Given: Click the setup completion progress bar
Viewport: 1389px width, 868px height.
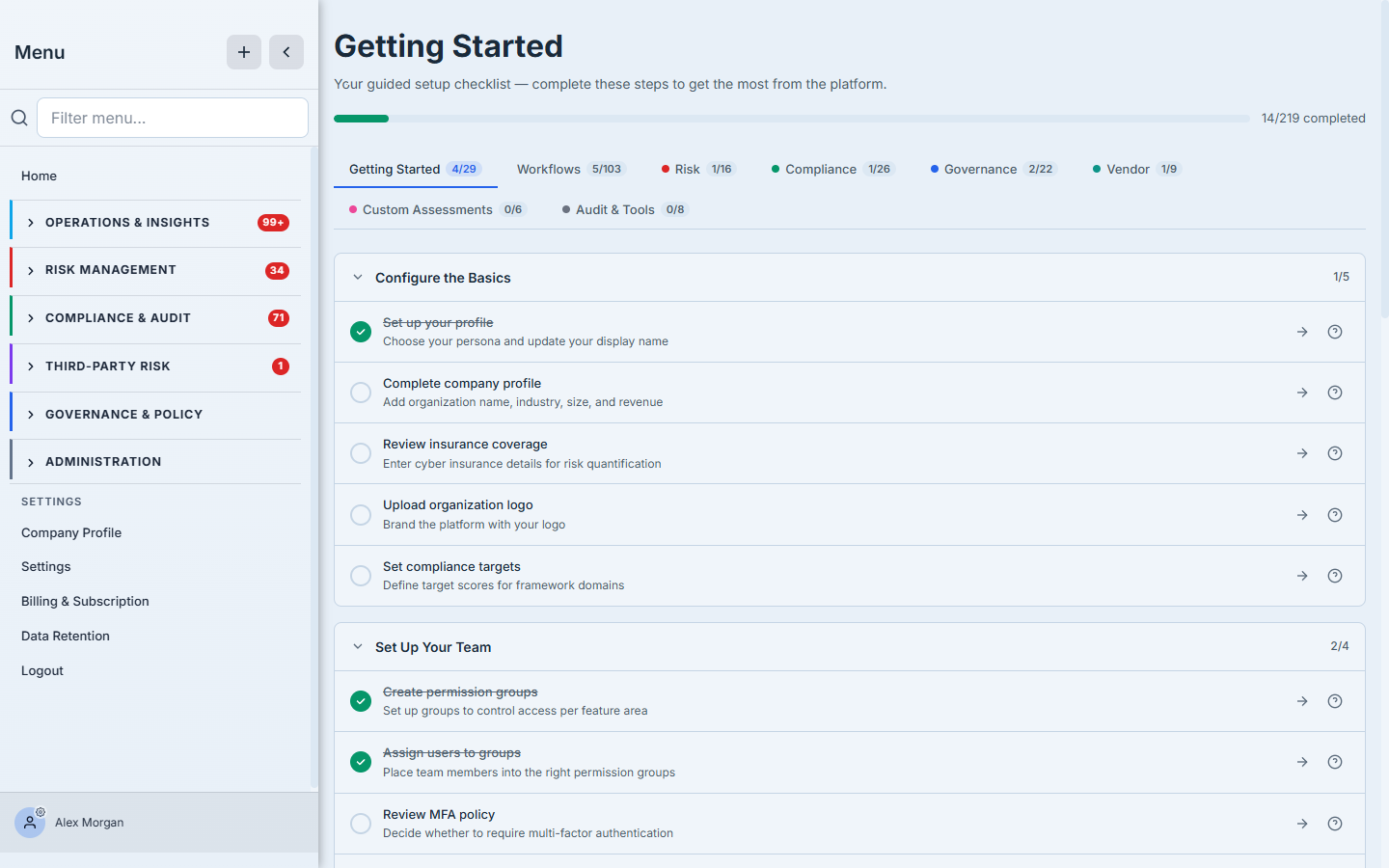Looking at the screenshot, I should click(x=792, y=119).
